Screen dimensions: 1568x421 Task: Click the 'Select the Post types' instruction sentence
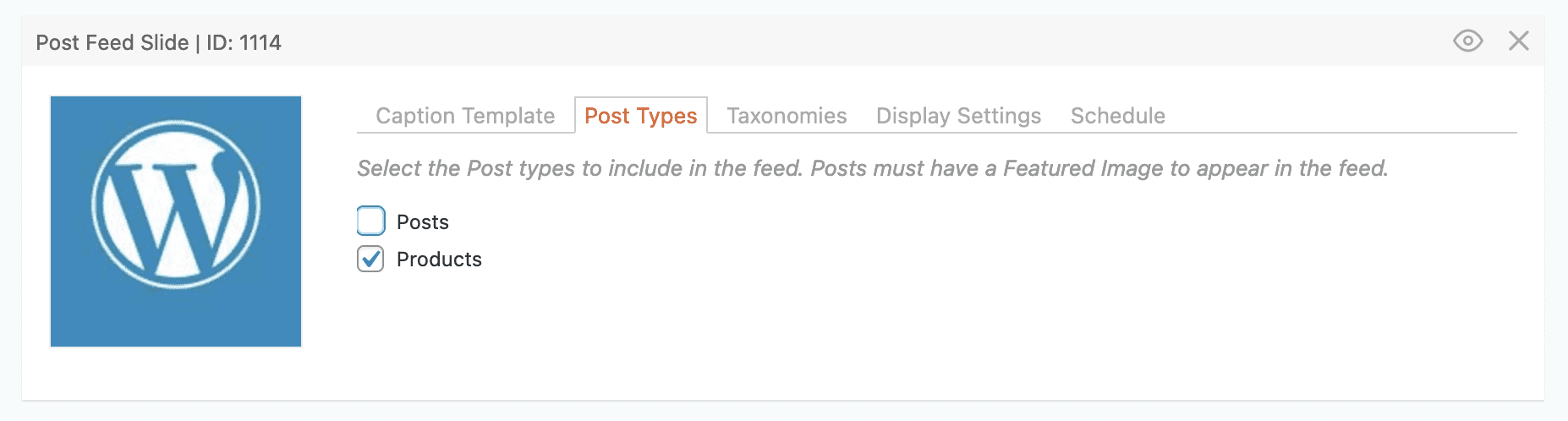click(579, 168)
